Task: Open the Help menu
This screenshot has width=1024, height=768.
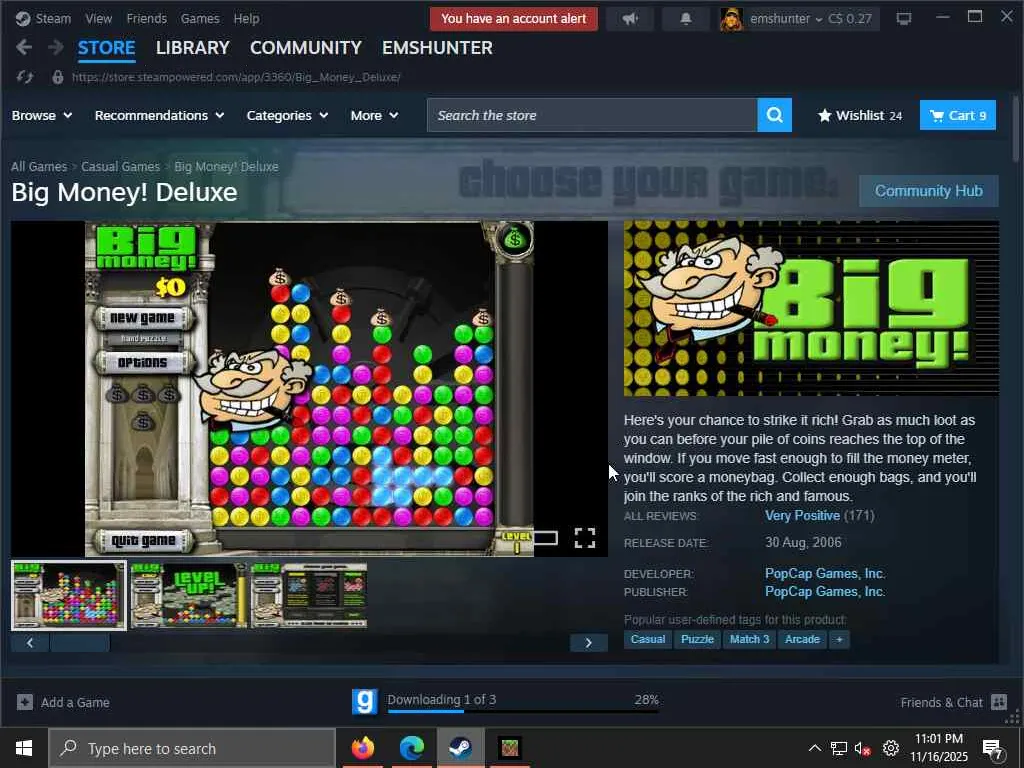Action: (x=246, y=19)
